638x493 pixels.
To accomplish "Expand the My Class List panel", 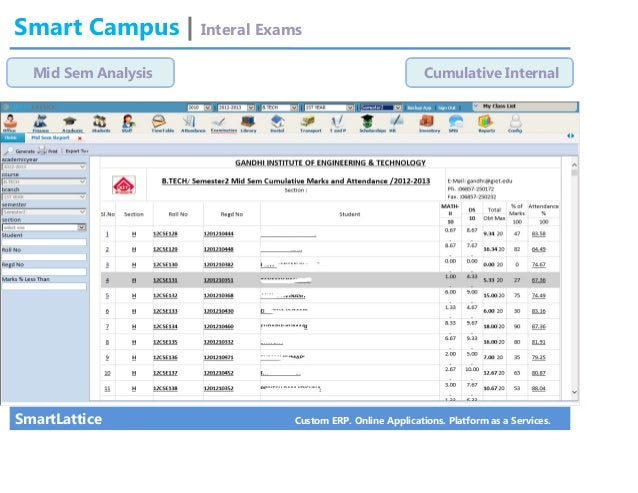I will click(475, 106).
